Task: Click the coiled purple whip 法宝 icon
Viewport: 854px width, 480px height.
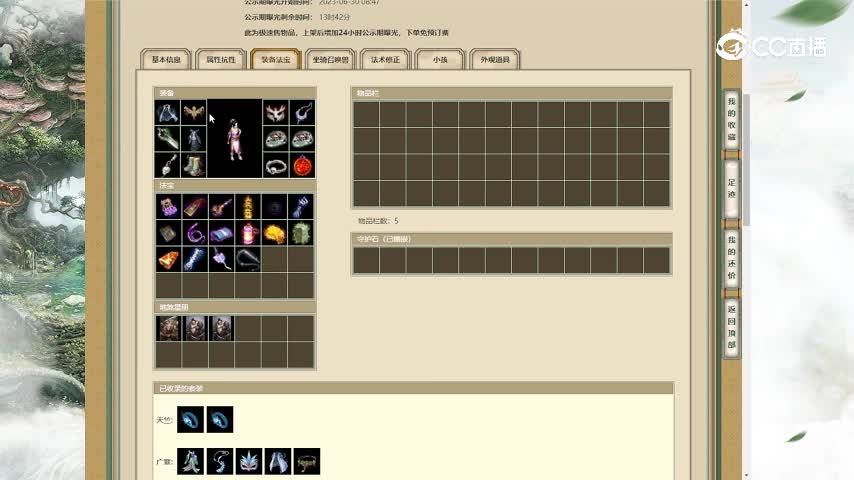Action: (195, 233)
